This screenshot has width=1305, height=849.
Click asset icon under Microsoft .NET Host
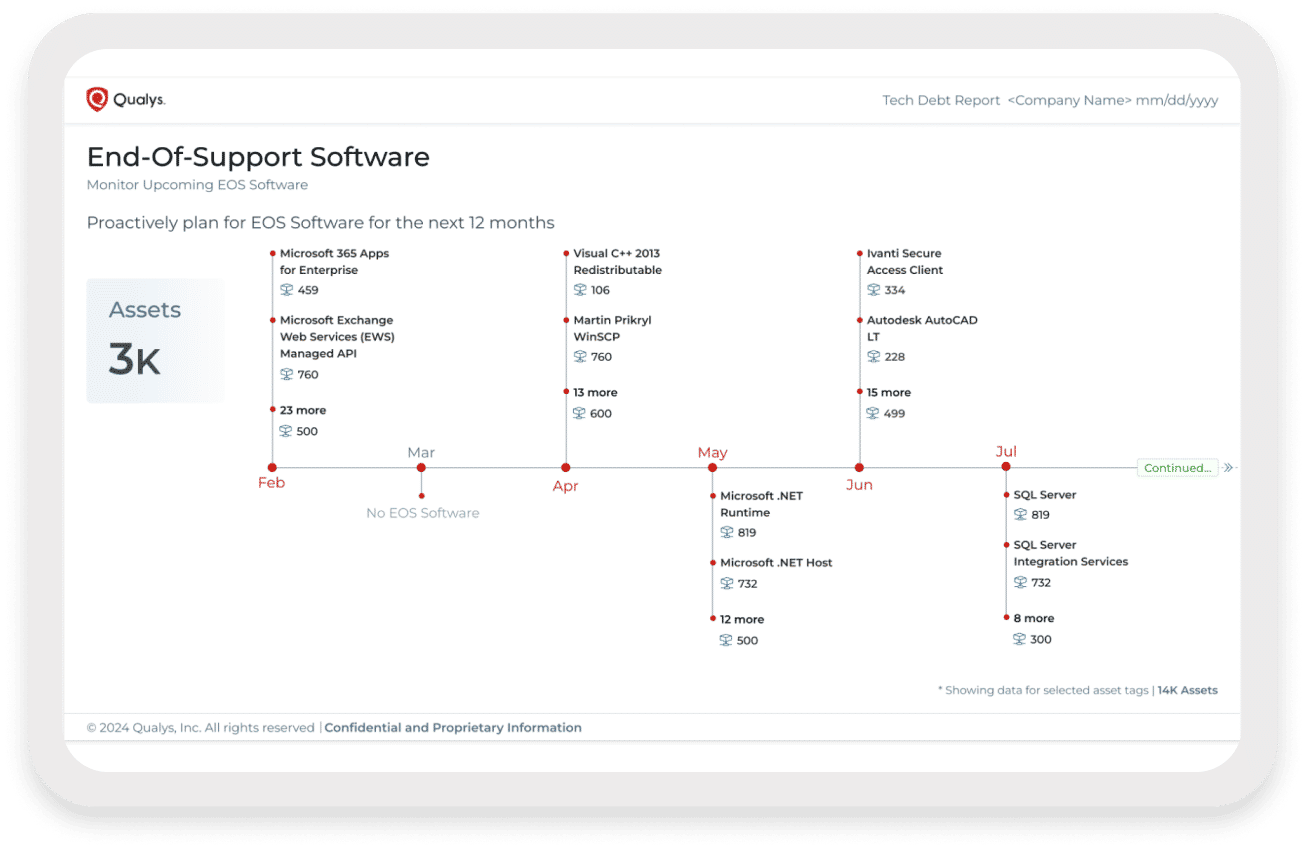pos(727,583)
